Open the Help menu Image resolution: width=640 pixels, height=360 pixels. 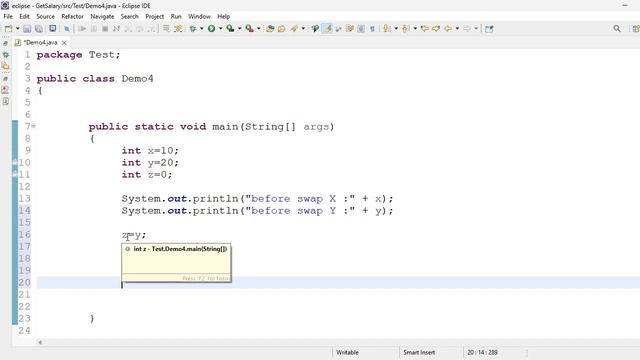pyautogui.click(x=223, y=16)
